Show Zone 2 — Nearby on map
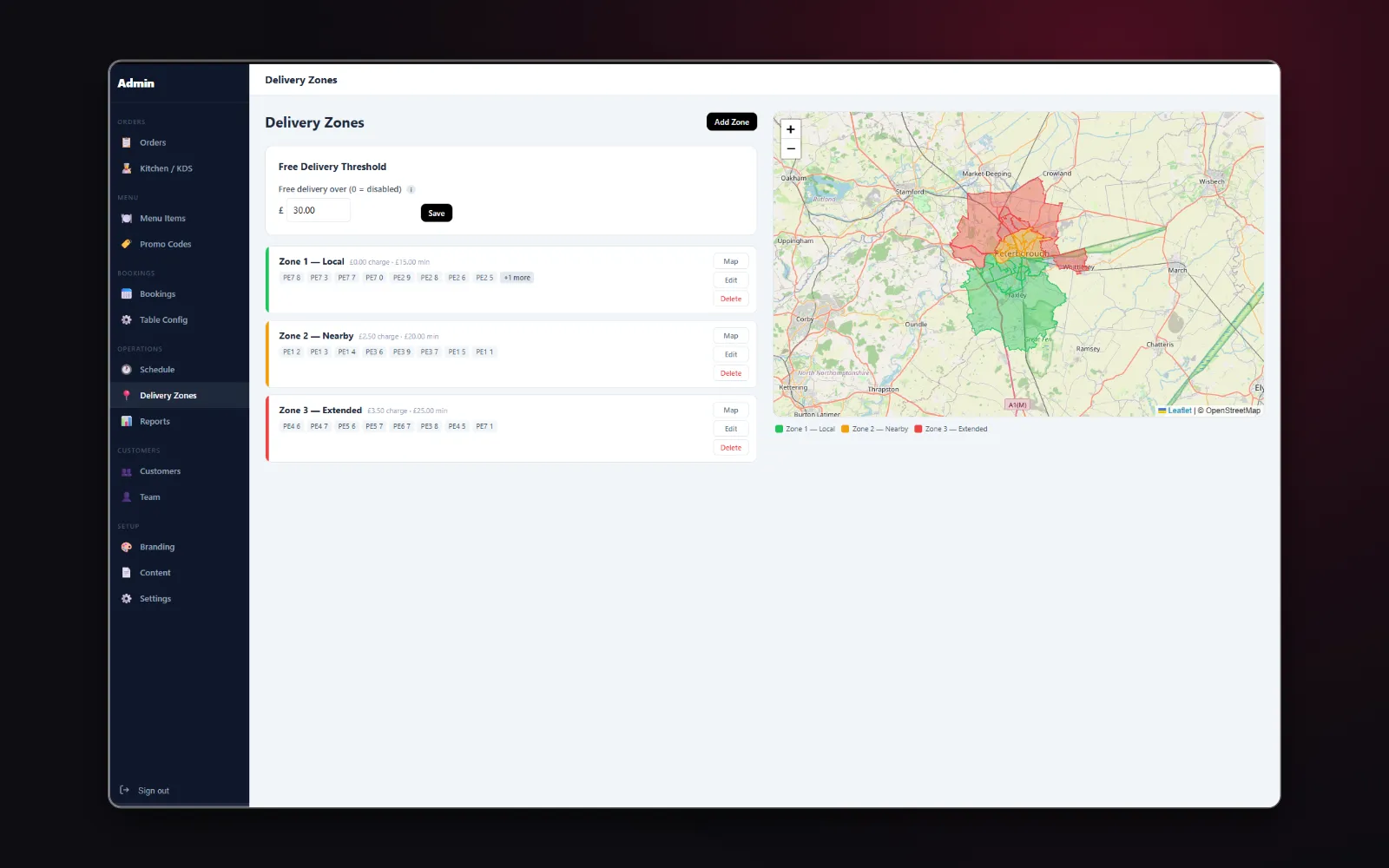The width and height of the screenshot is (1389, 868). pos(731,336)
